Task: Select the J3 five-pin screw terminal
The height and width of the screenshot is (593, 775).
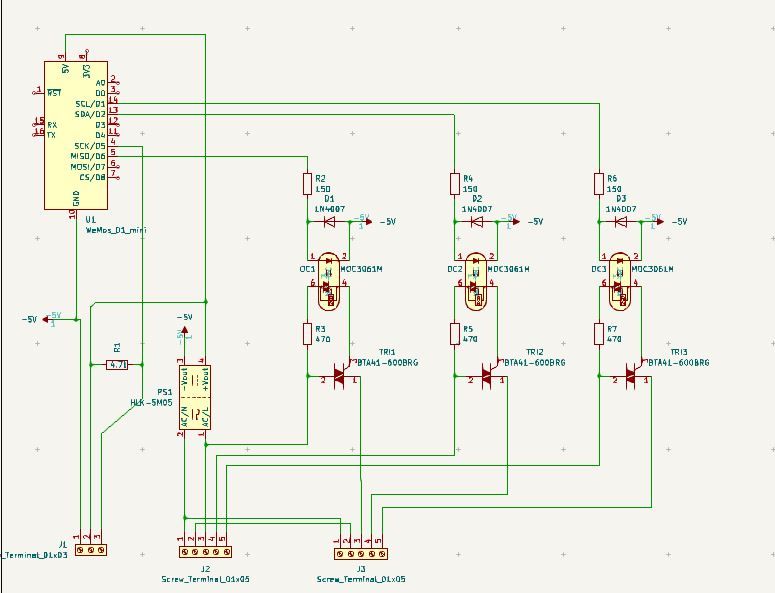Action: [361, 554]
